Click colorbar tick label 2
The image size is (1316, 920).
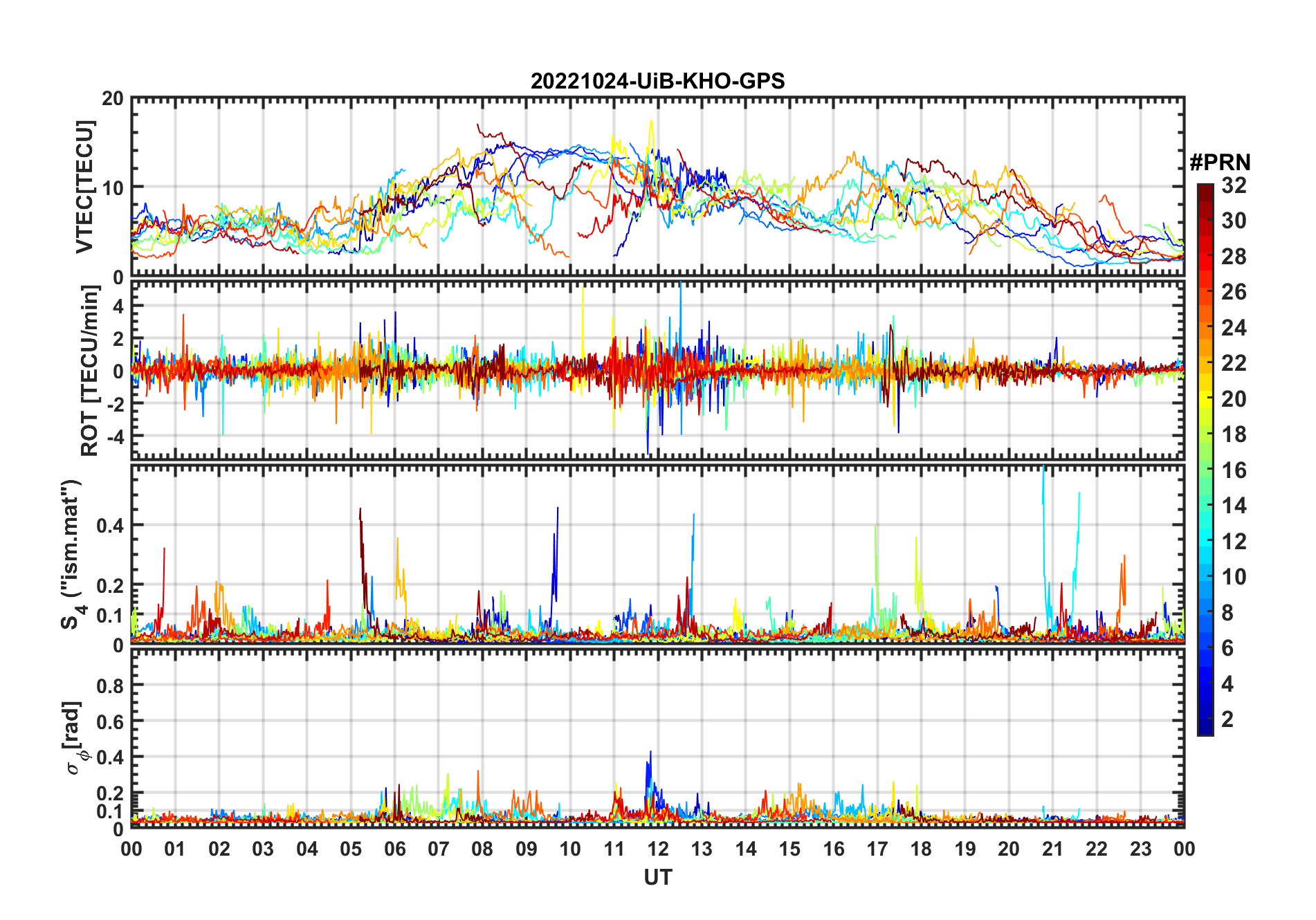(1227, 719)
